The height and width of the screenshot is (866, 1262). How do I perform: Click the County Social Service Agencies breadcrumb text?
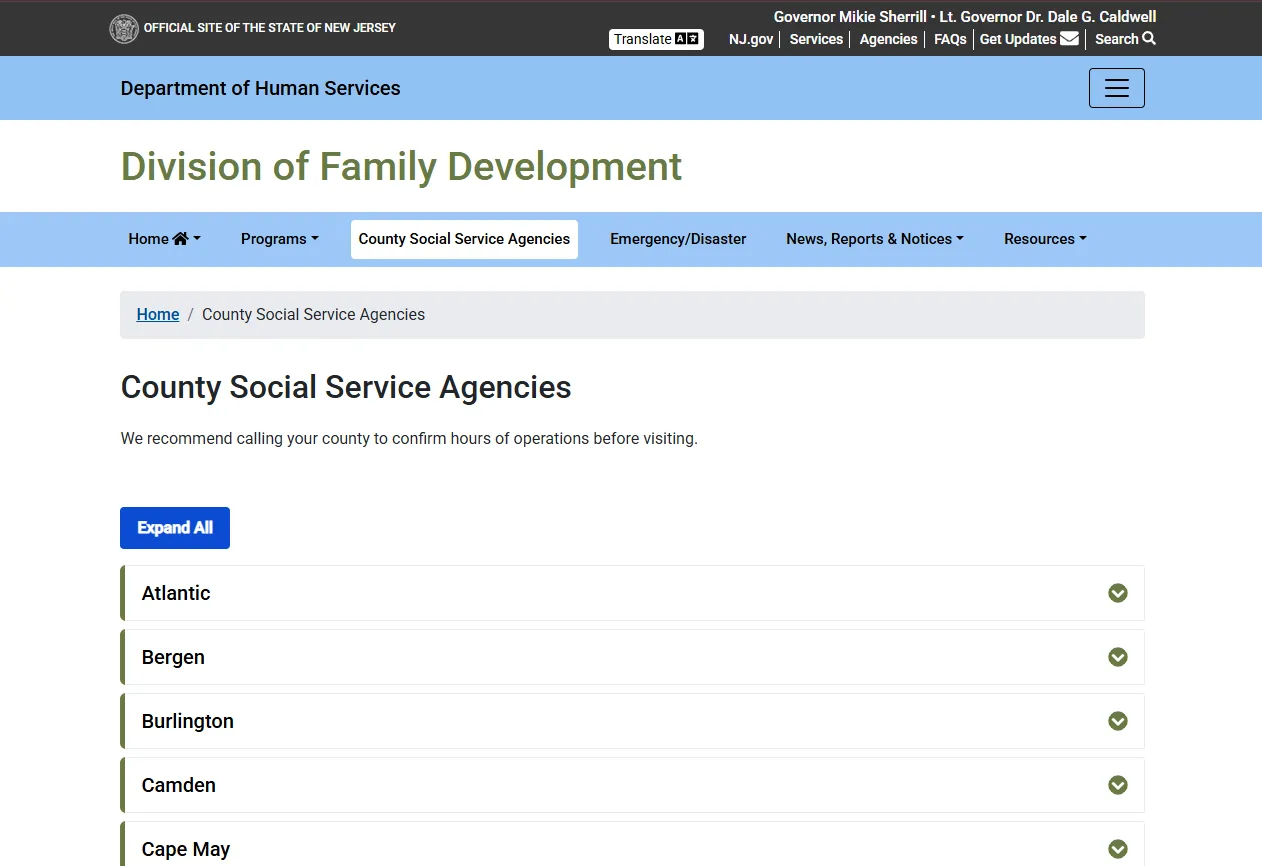pyautogui.click(x=313, y=314)
